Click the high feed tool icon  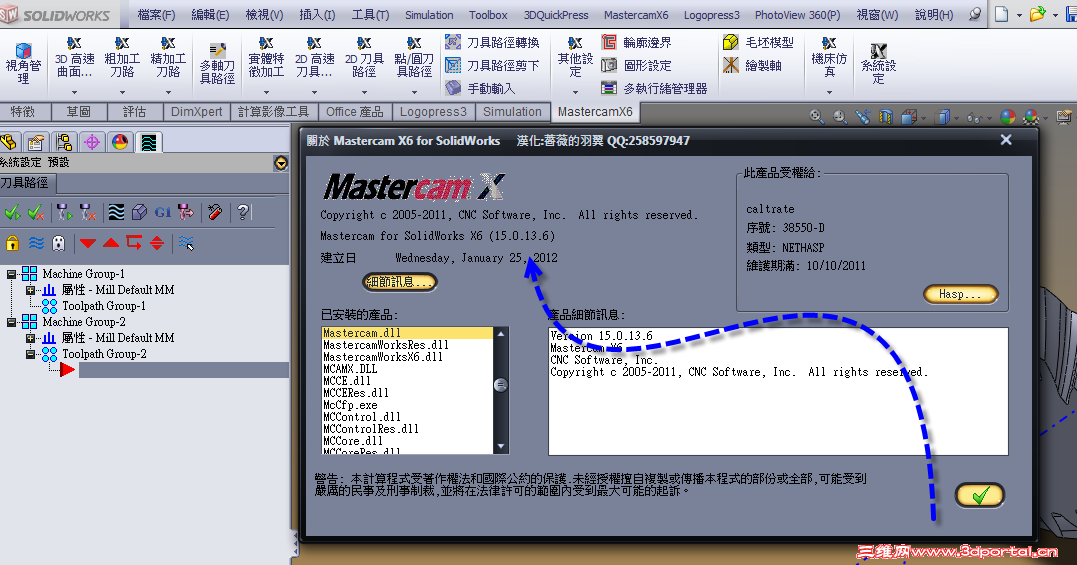click(186, 212)
